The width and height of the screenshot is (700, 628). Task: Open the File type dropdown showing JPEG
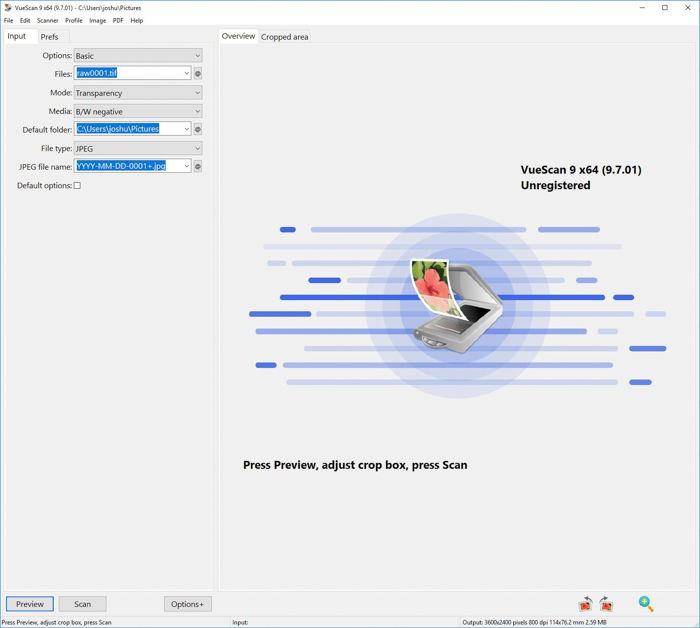[x=138, y=148]
